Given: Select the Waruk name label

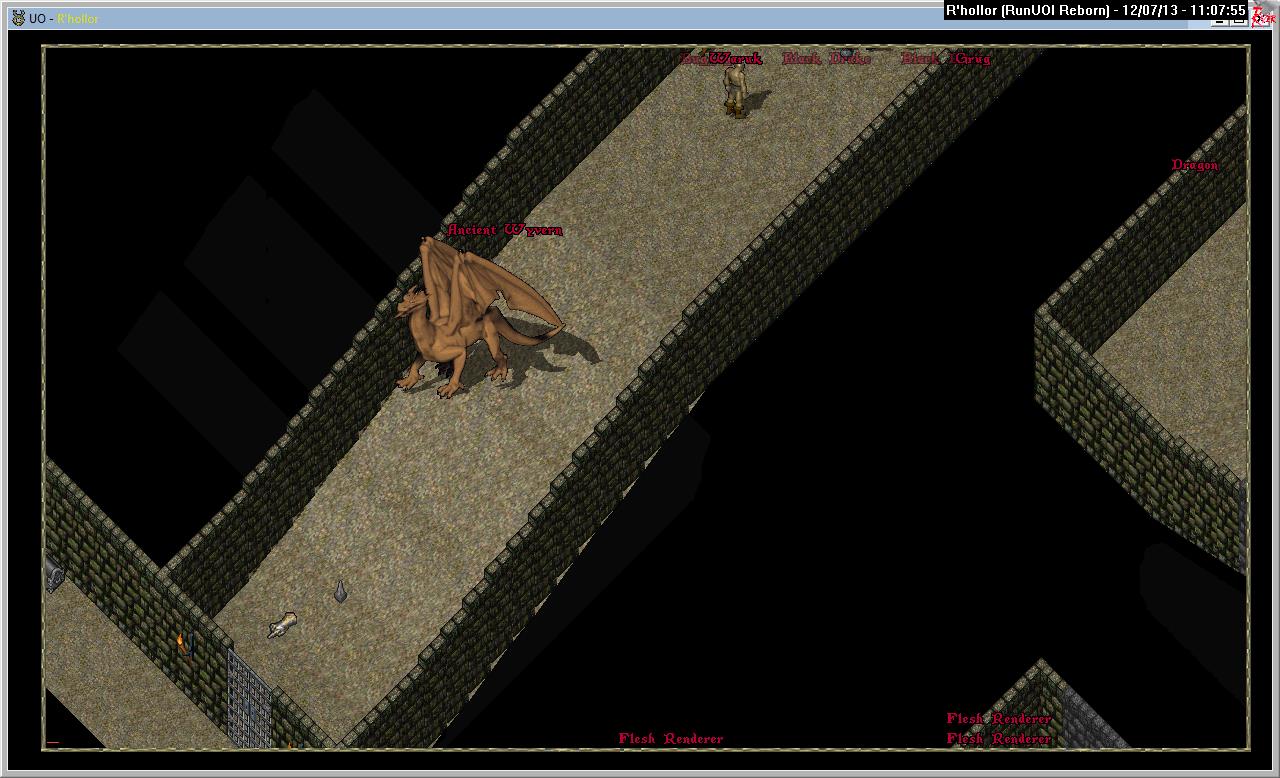Looking at the screenshot, I should (735, 58).
